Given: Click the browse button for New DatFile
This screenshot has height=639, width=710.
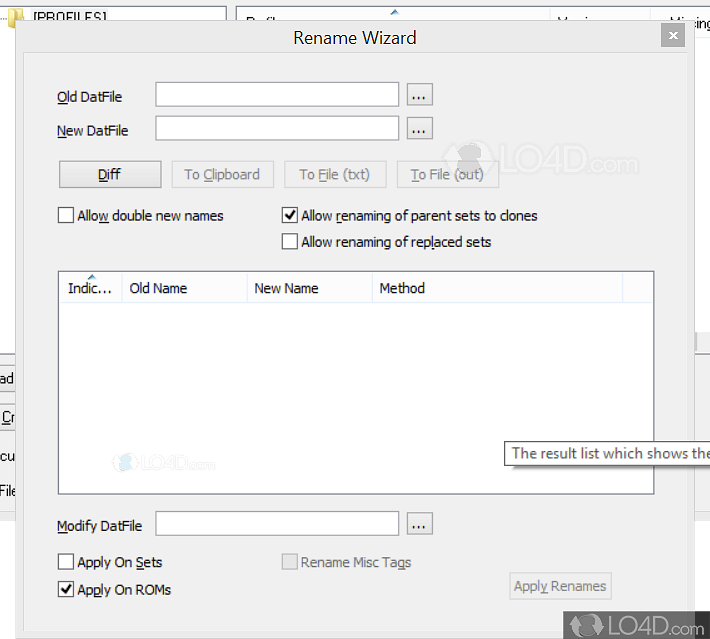Looking at the screenshot, I should (419, 129).
